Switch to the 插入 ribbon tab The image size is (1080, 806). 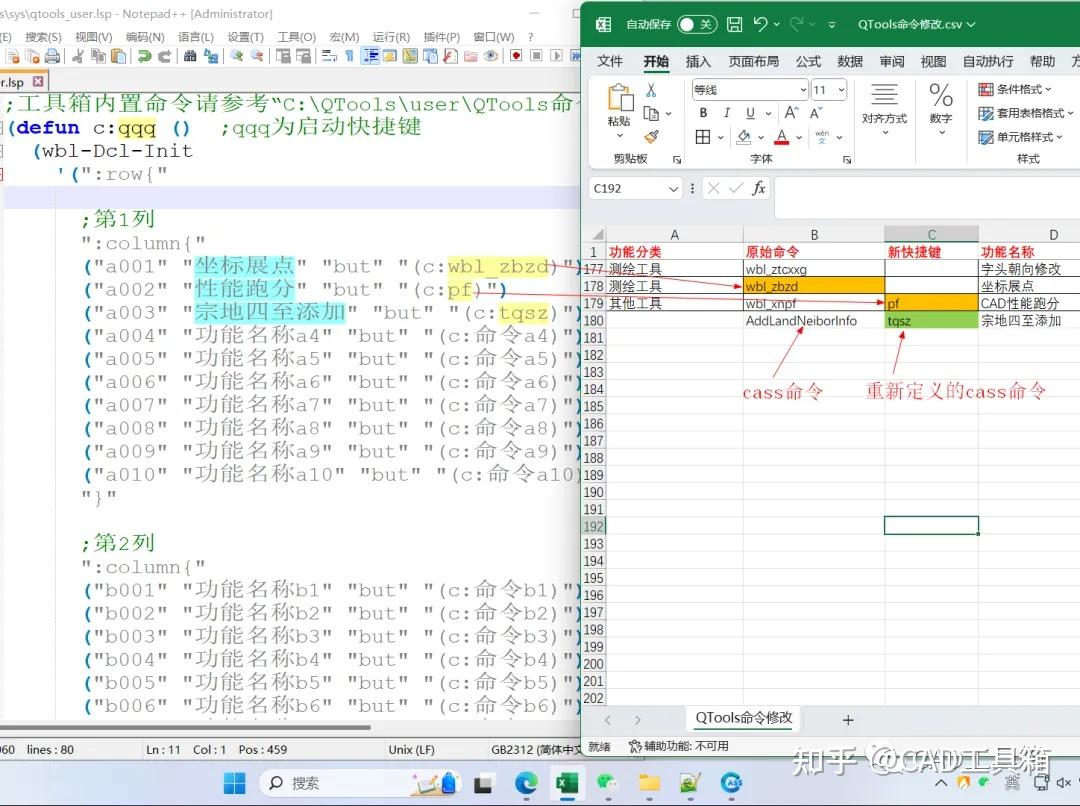click(x=697, y=61)
